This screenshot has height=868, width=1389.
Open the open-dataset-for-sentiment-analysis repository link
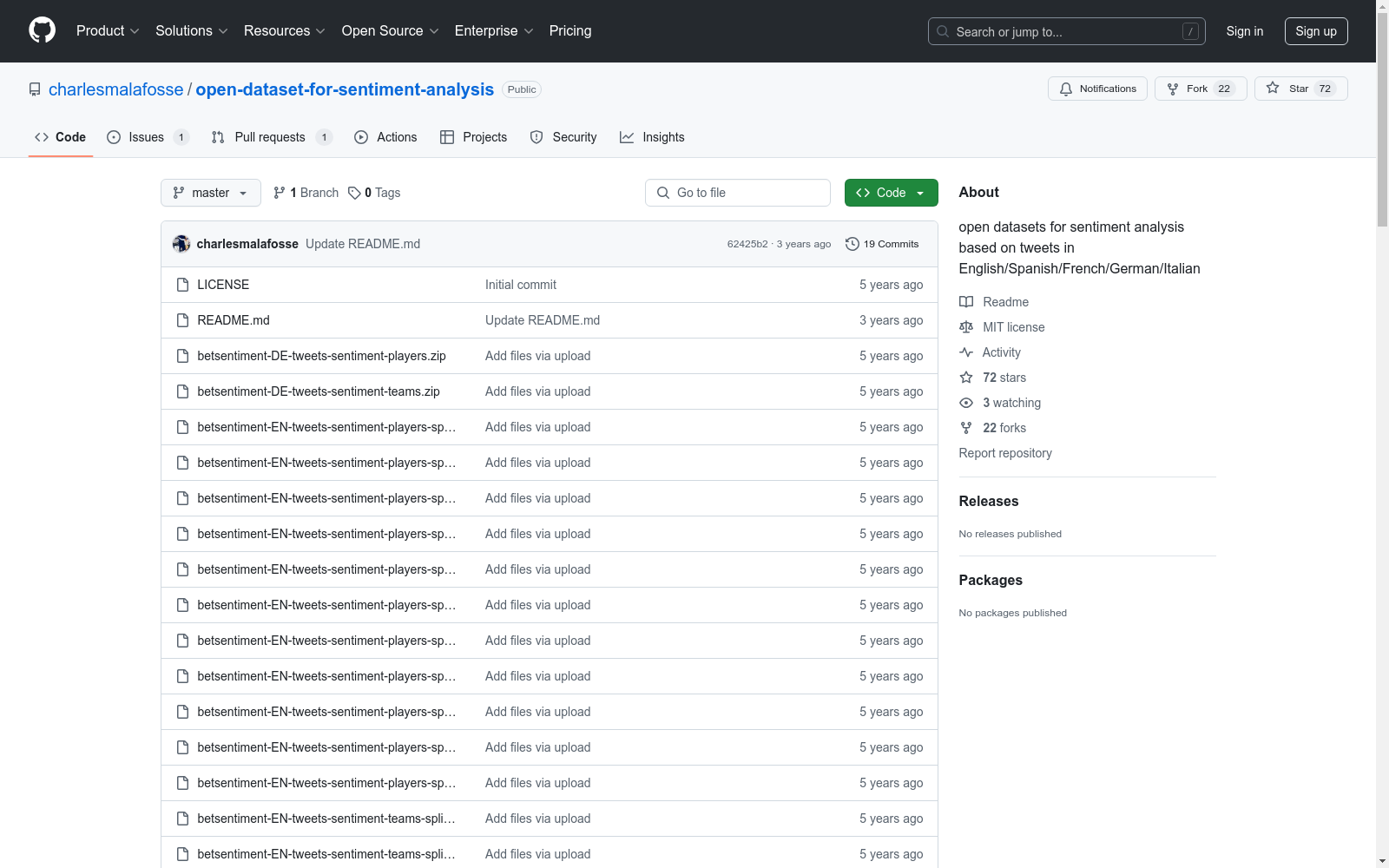(x=345, y=89)
